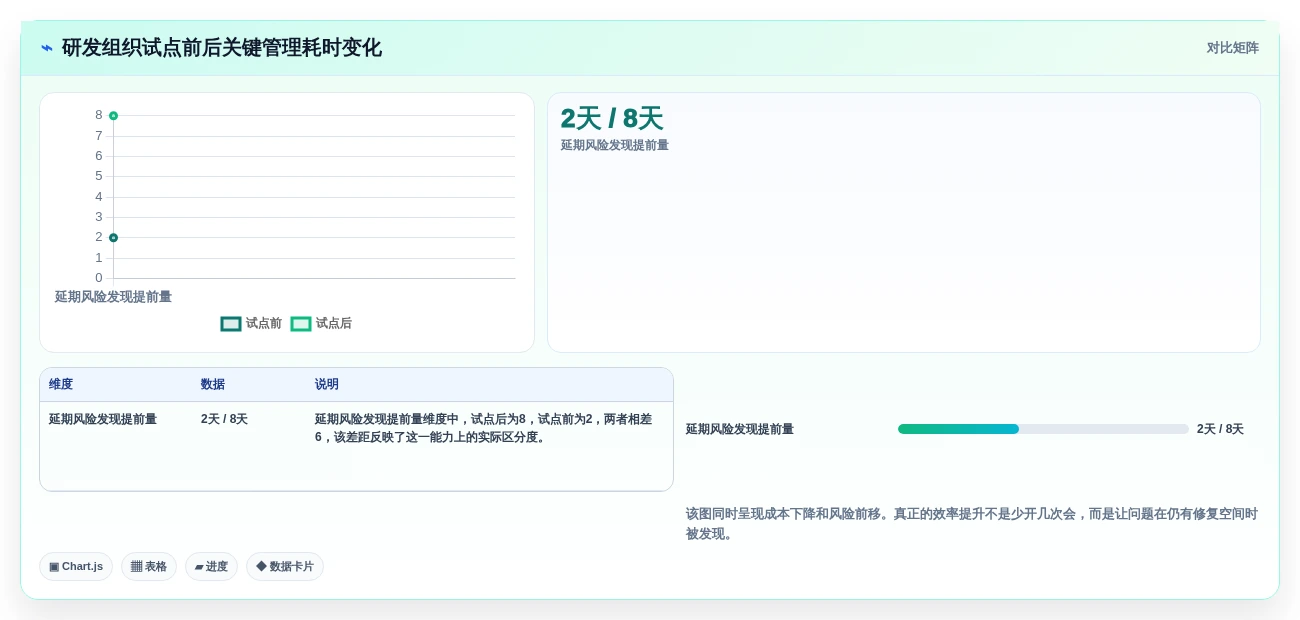Click the 2天 / 8天 value beside progress bar
This screenshot has width=1300, height=620.
1220,429
